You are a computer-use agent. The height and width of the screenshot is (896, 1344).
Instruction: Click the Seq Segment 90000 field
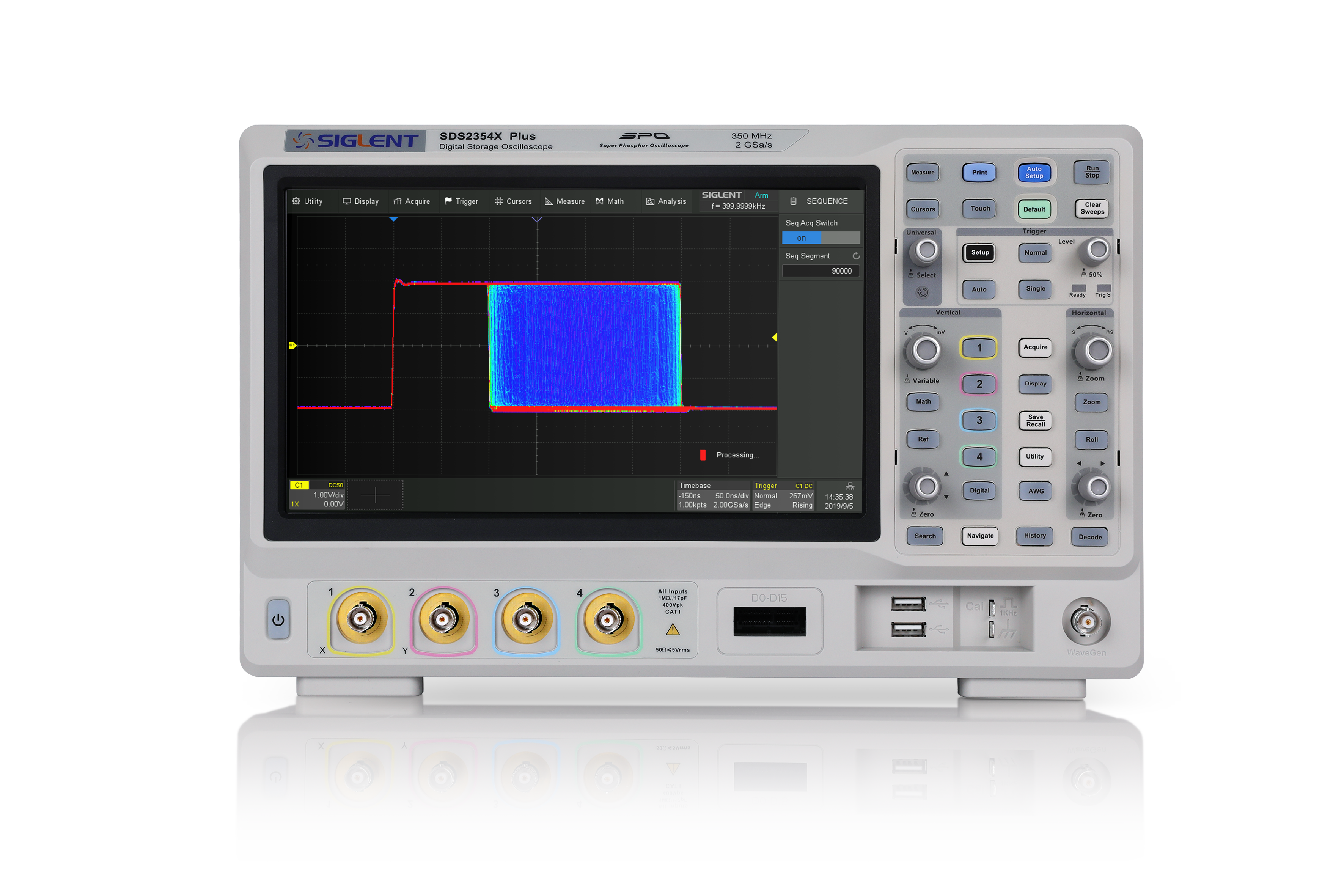[821, 271]
